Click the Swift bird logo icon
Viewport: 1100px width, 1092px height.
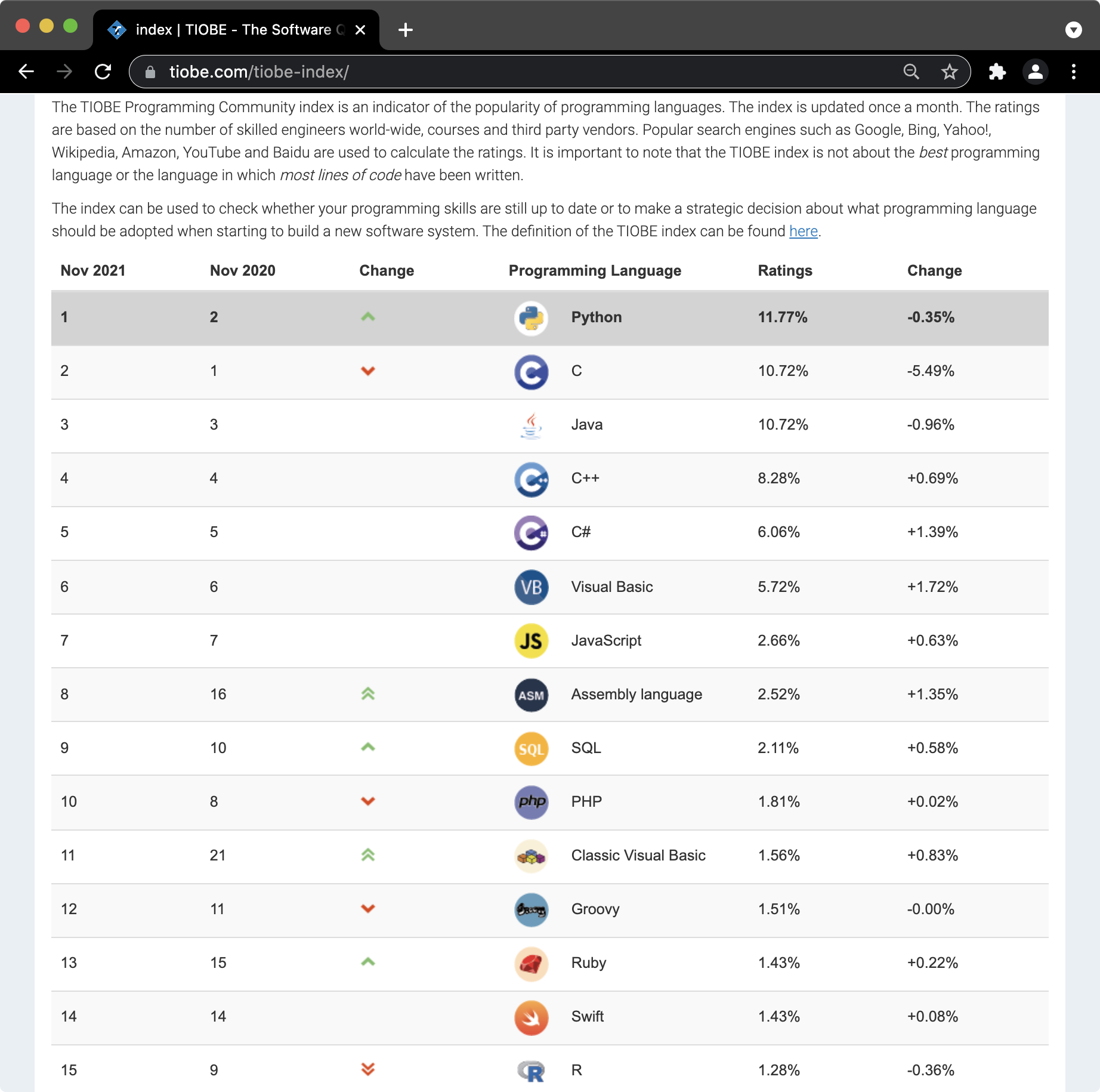pyautogui.click(x=531, y=1017)
